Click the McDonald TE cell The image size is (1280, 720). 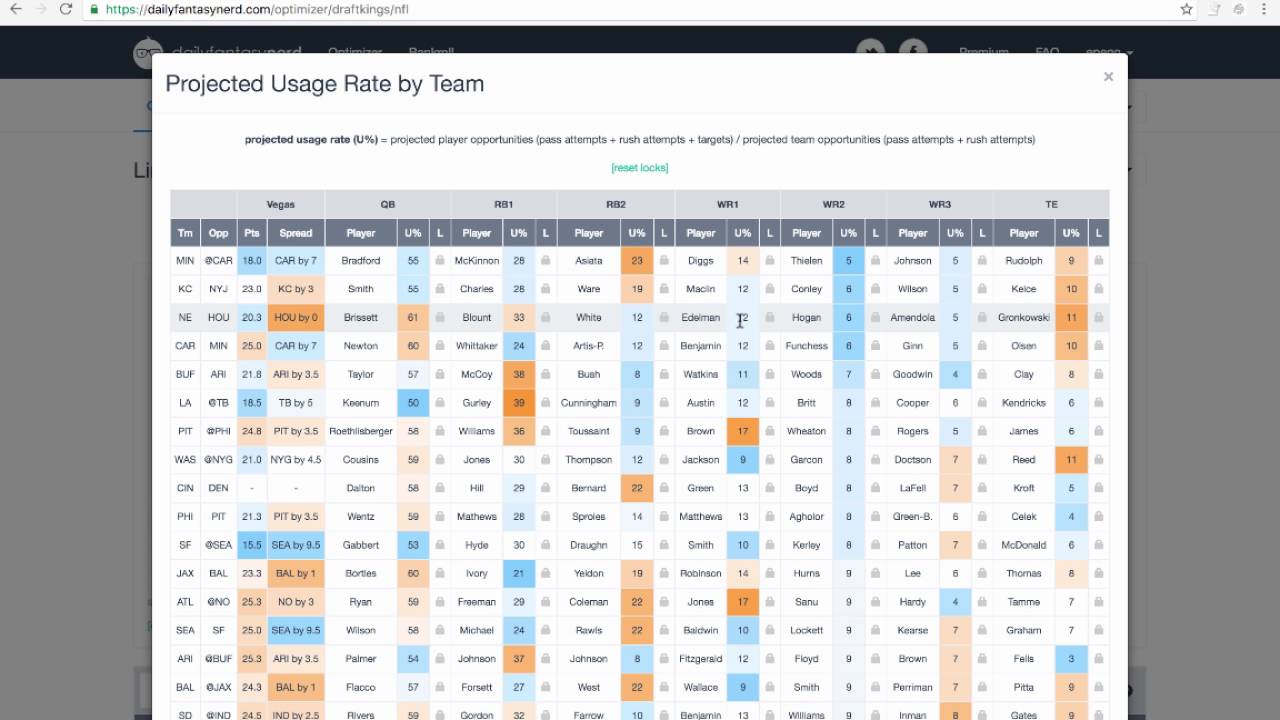click(x=1024, y=545)
